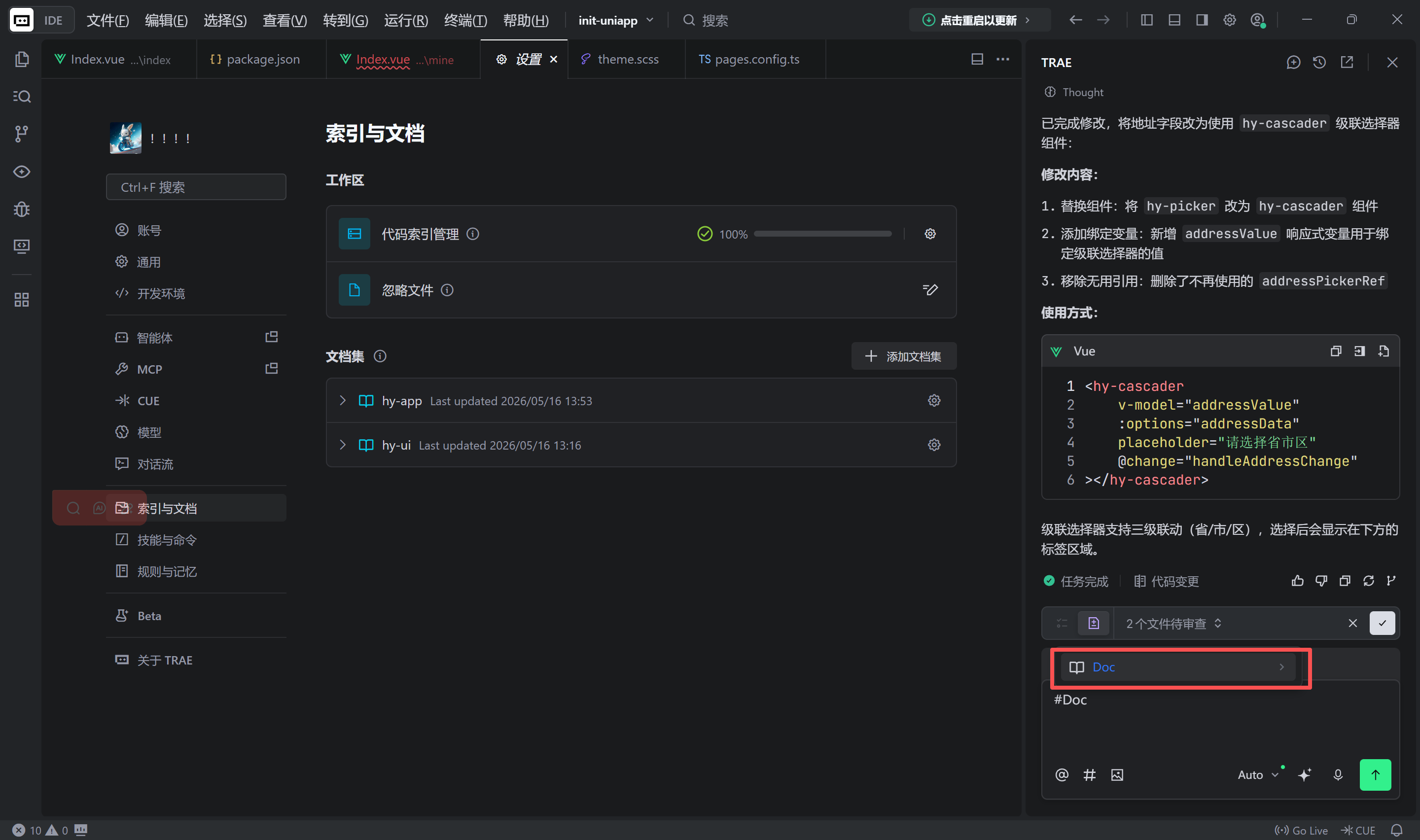Click the user avatar thumbnail

click(x=126, y=138)
